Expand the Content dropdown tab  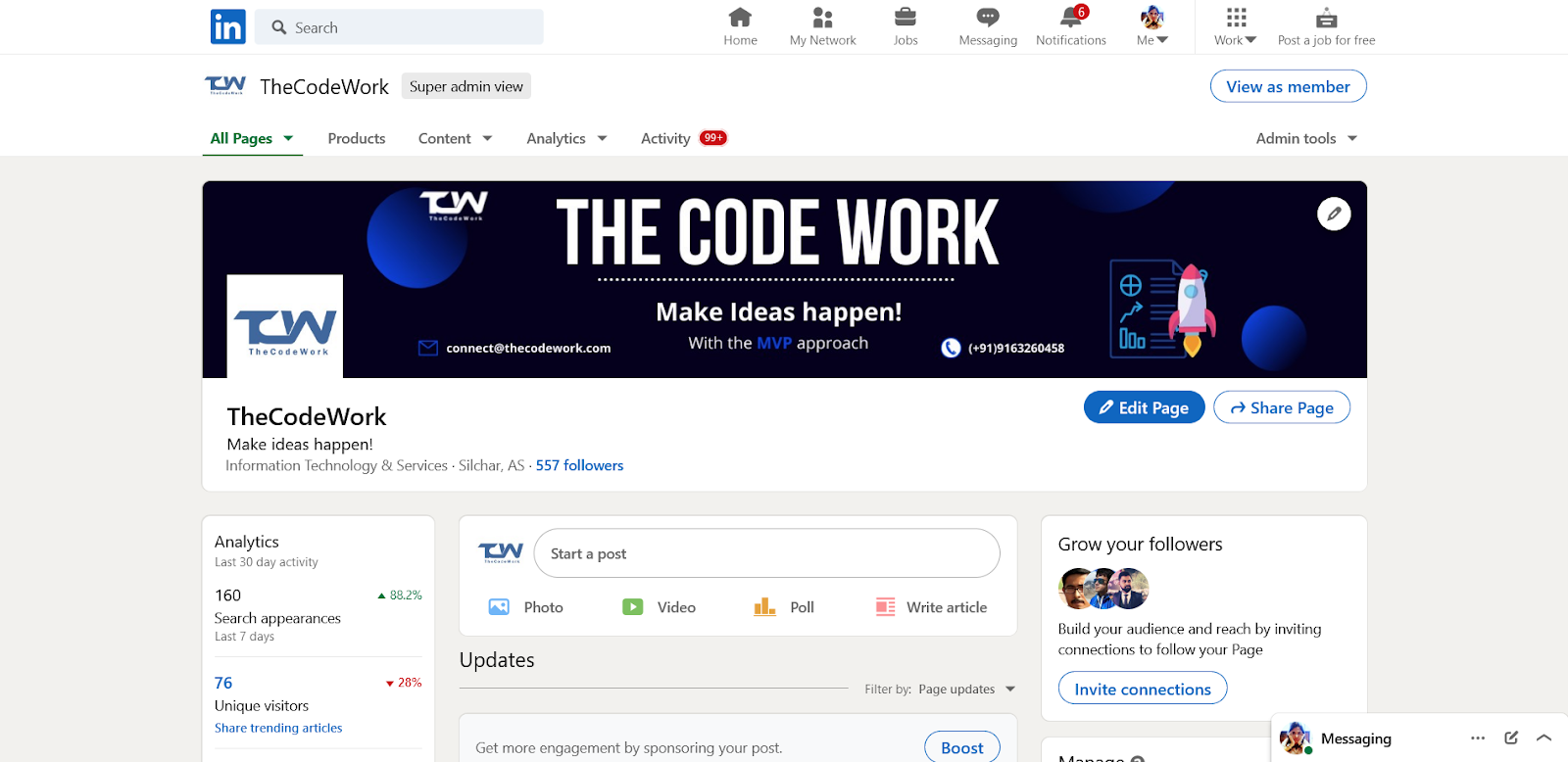pyautogui.click(x=455, y=138)
